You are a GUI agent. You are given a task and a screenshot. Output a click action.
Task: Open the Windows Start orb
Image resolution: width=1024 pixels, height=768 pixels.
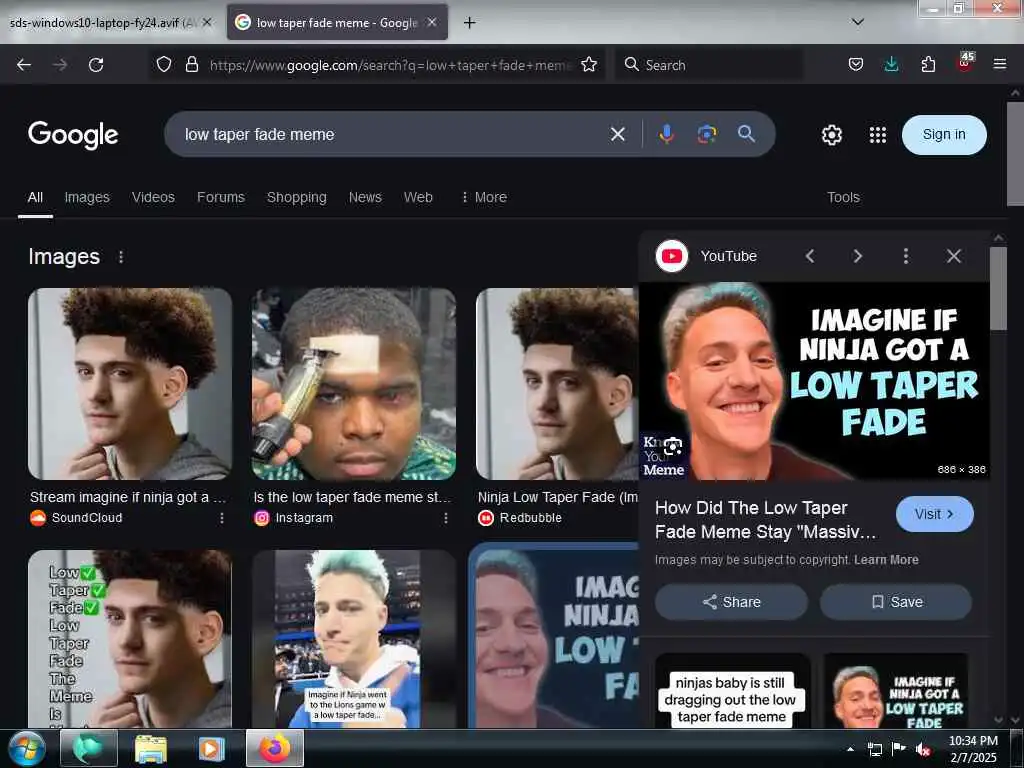pyautogui.click(x=26, y=748)
